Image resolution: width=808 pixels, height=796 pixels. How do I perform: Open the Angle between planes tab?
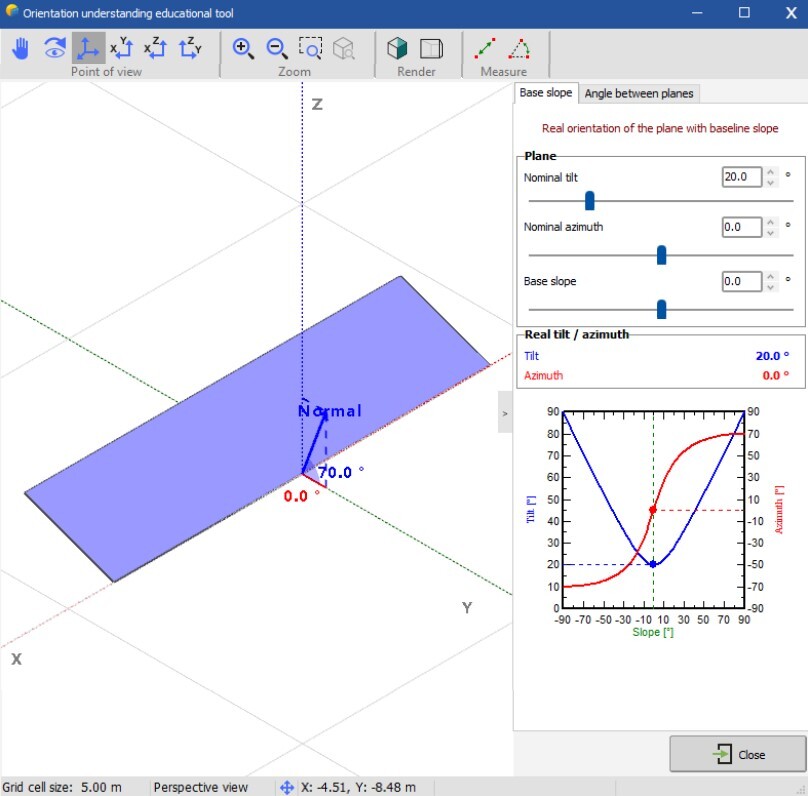coord(638,93)
